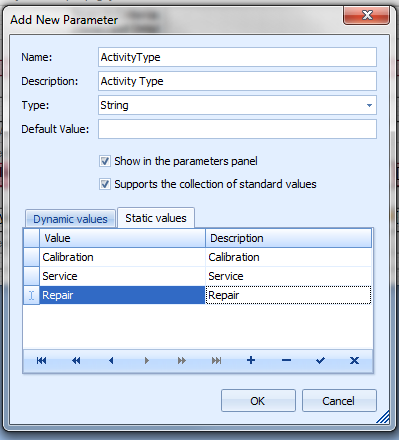Viewport: 399px width, 440px height.
Task: Click row indicator for Service row
Action: [31, 276]
